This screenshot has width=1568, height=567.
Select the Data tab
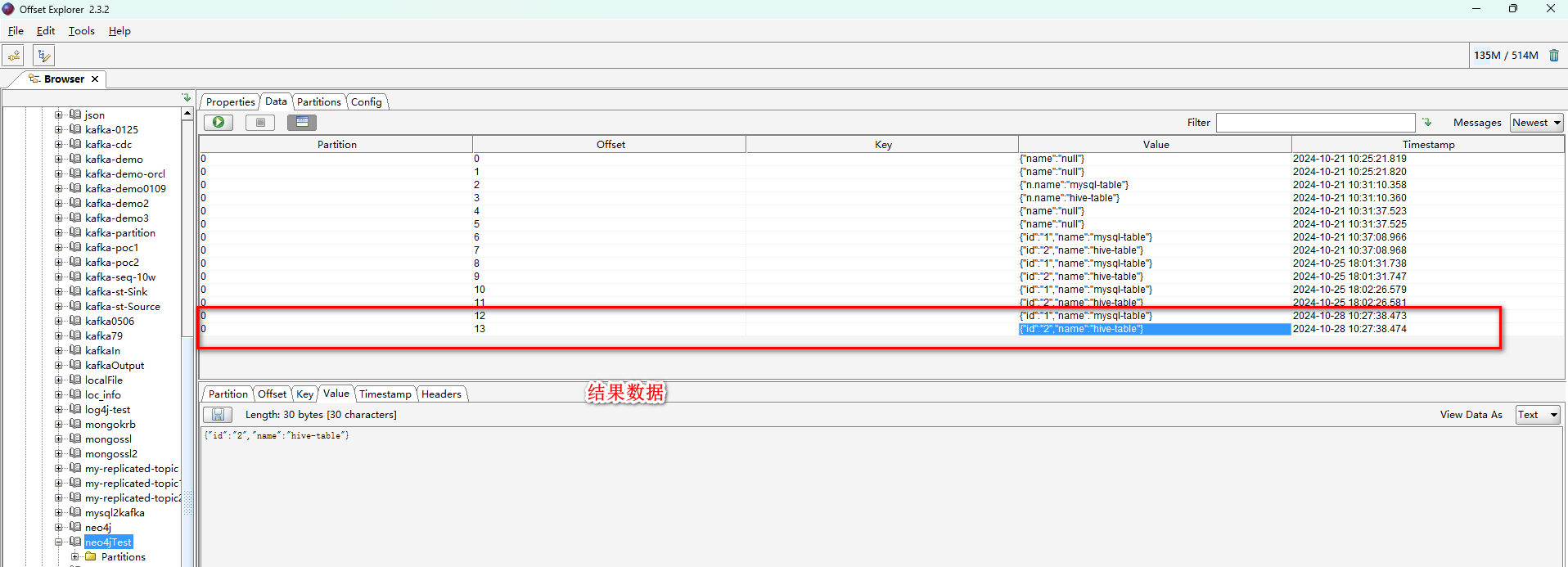276,101
